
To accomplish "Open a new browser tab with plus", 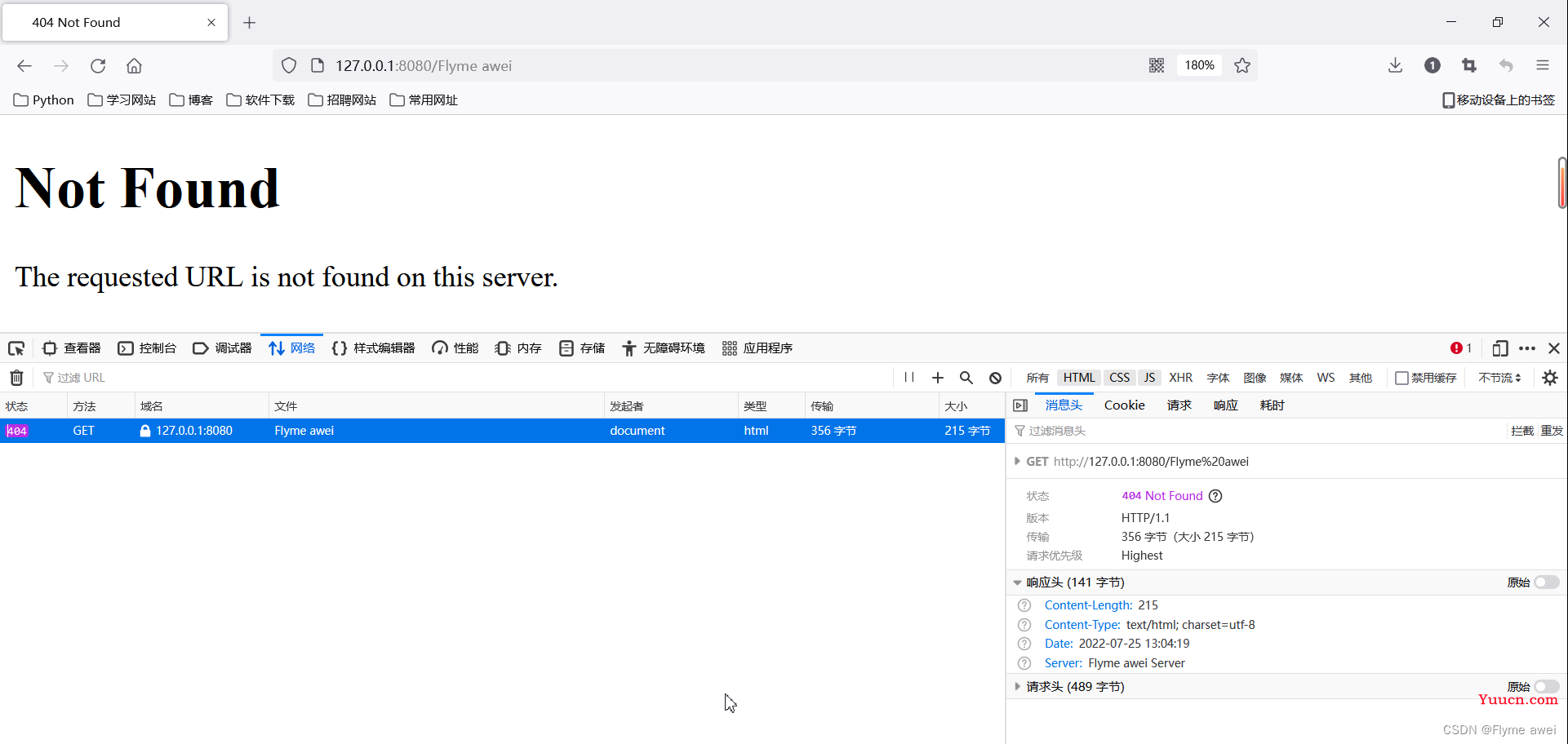I will pos(250,23).
